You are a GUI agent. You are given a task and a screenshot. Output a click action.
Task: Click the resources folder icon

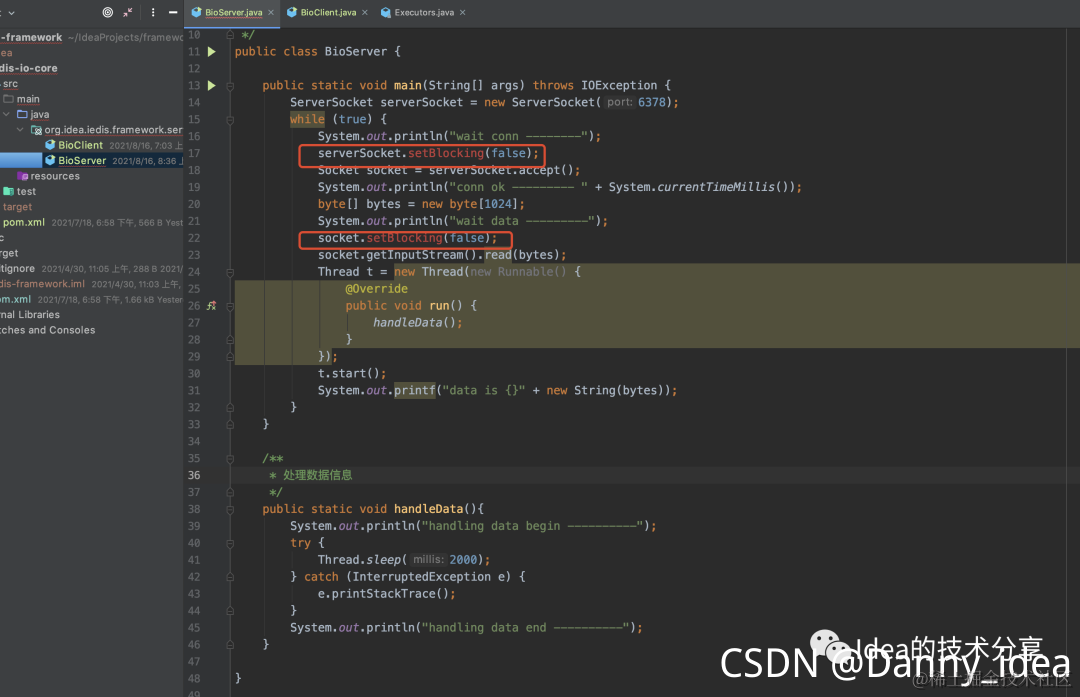pos(23,176)
